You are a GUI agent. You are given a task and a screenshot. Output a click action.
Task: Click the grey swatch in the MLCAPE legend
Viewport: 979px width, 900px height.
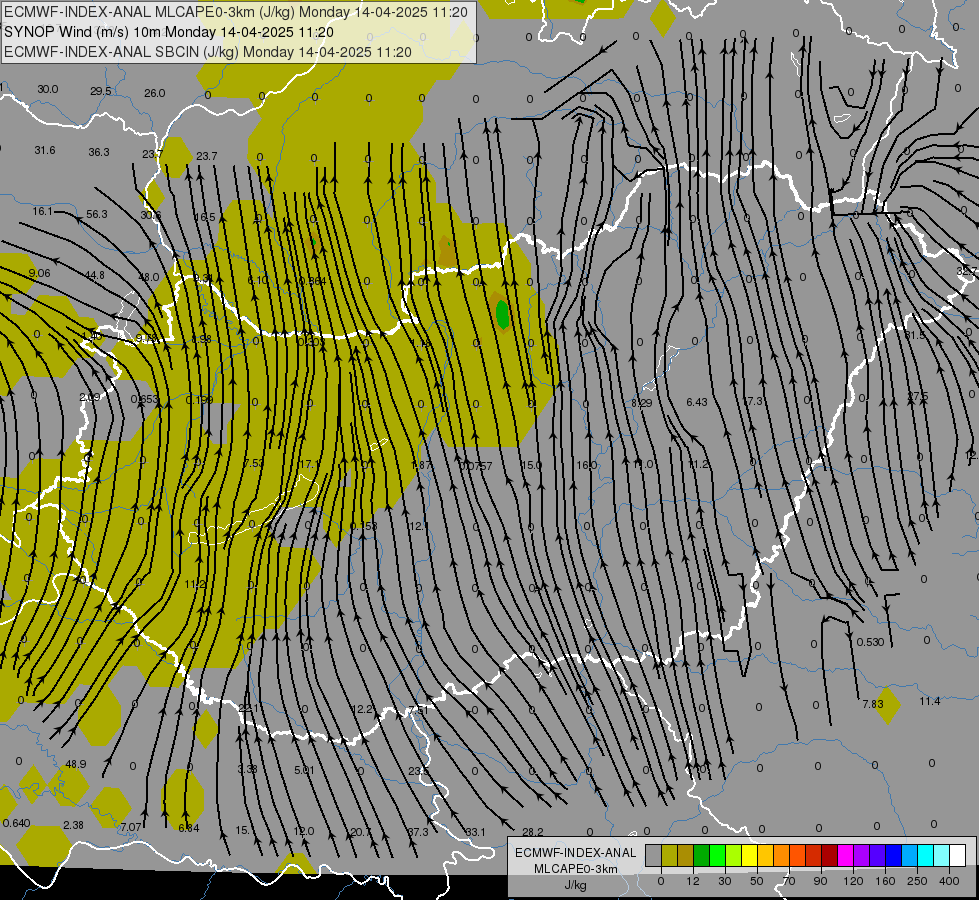(653, 855)
